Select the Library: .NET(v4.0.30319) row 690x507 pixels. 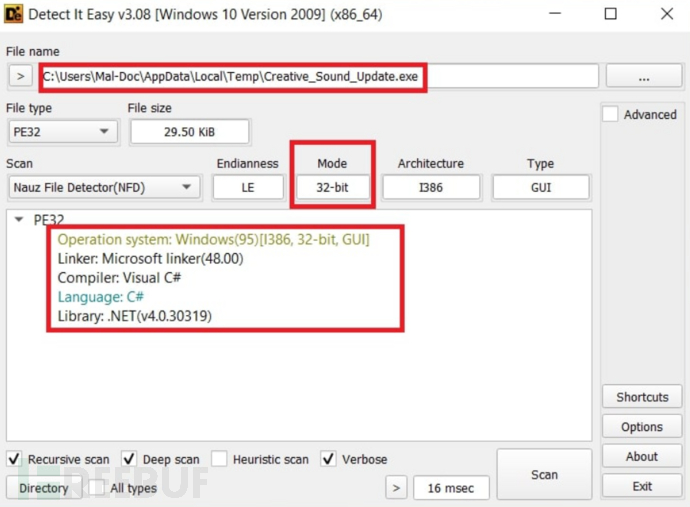coord(135,316)
